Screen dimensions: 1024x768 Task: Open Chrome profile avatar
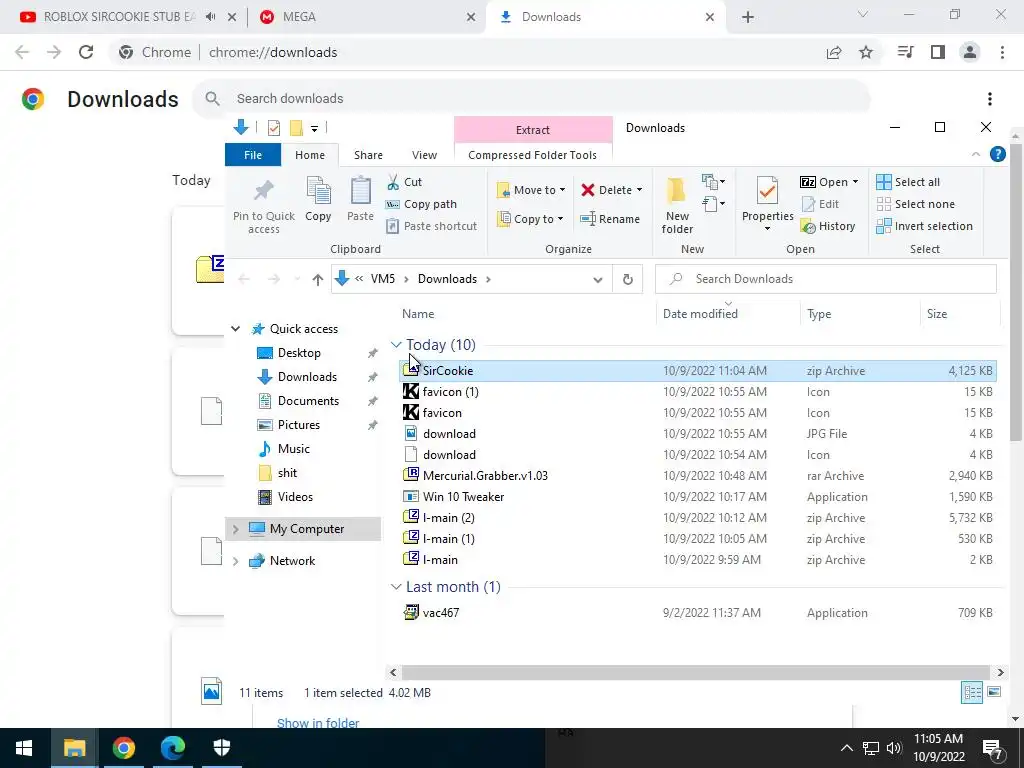(970, 52)
